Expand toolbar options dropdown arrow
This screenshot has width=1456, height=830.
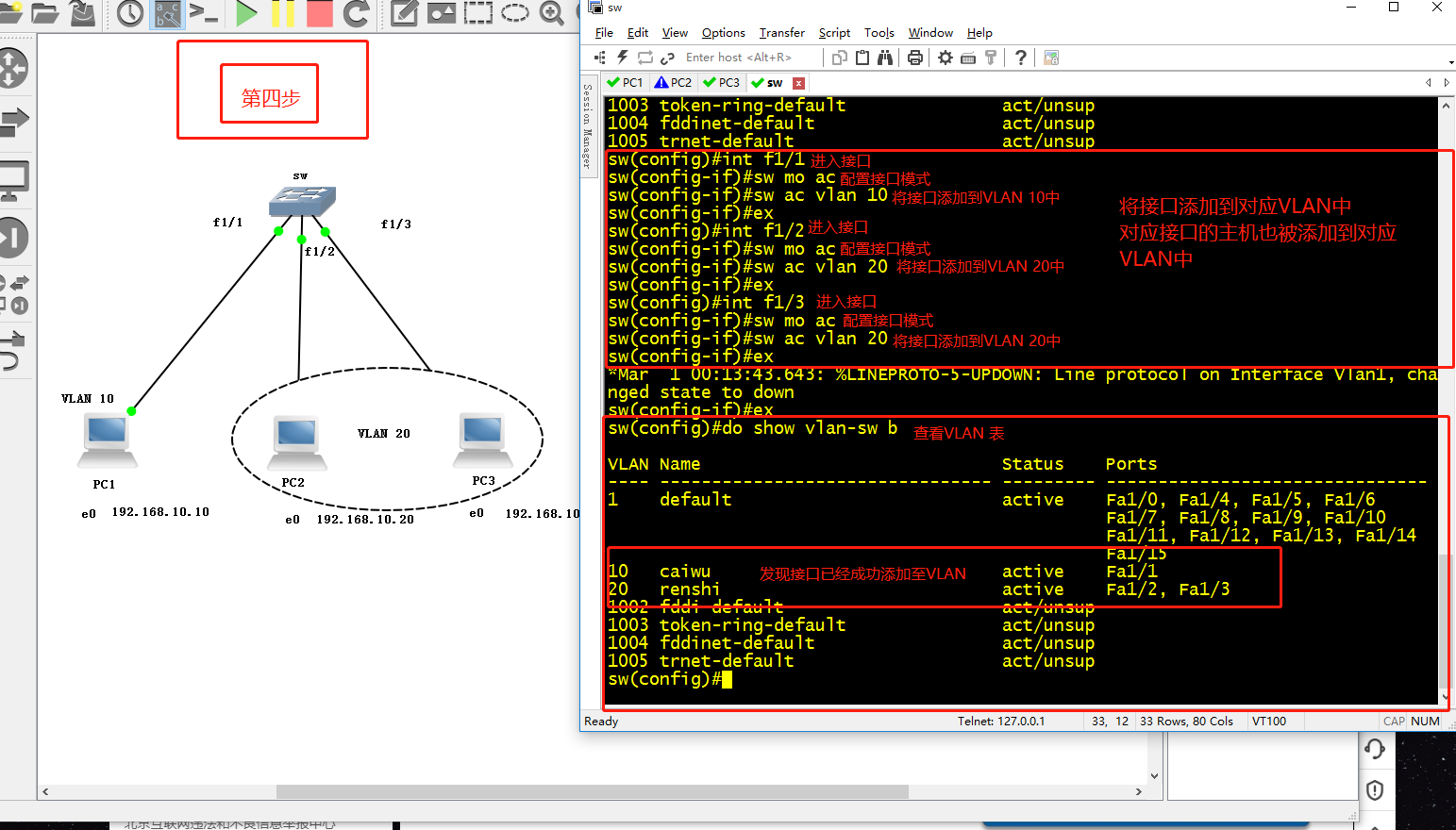1450,62
